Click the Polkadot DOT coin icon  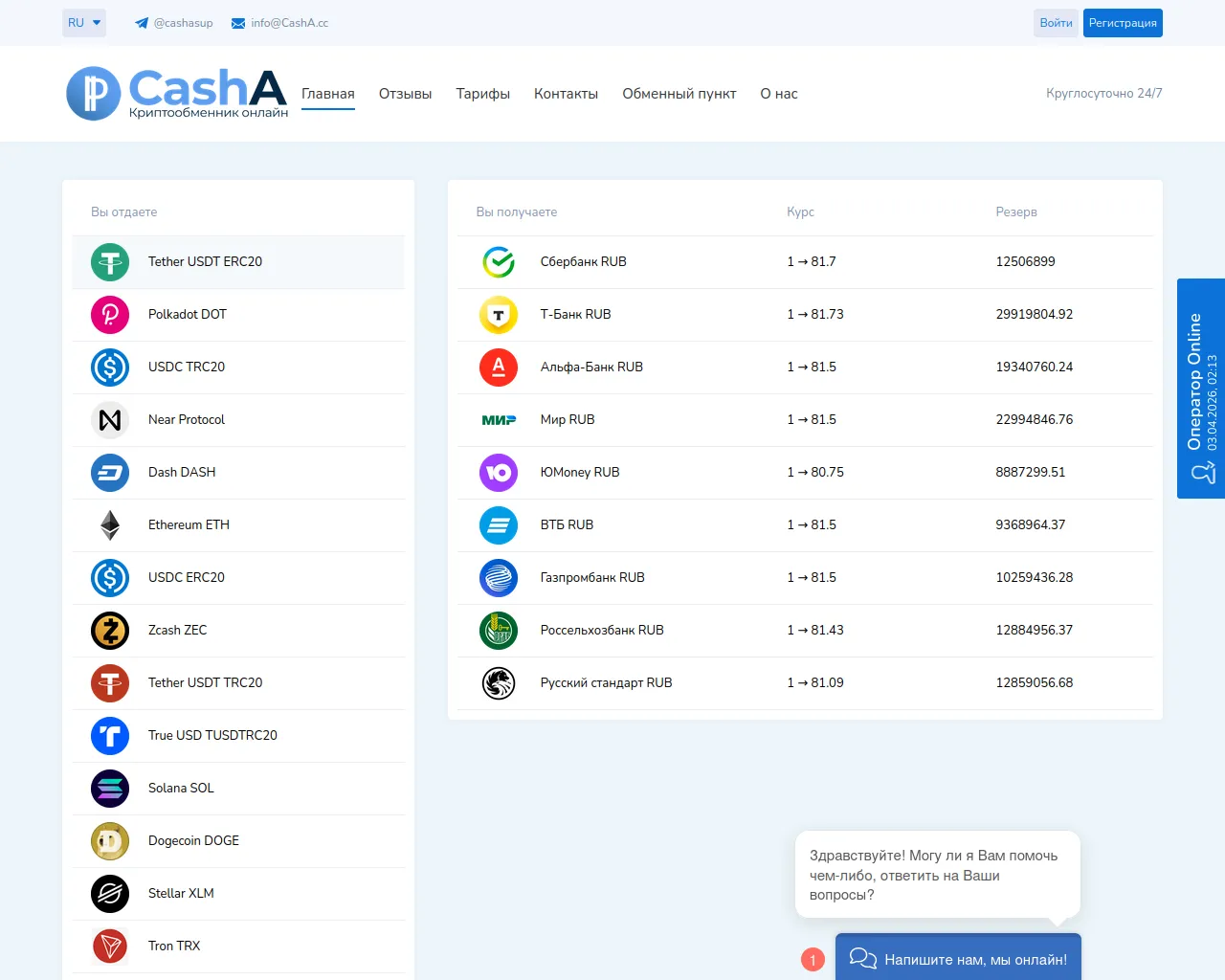(110, 315)
